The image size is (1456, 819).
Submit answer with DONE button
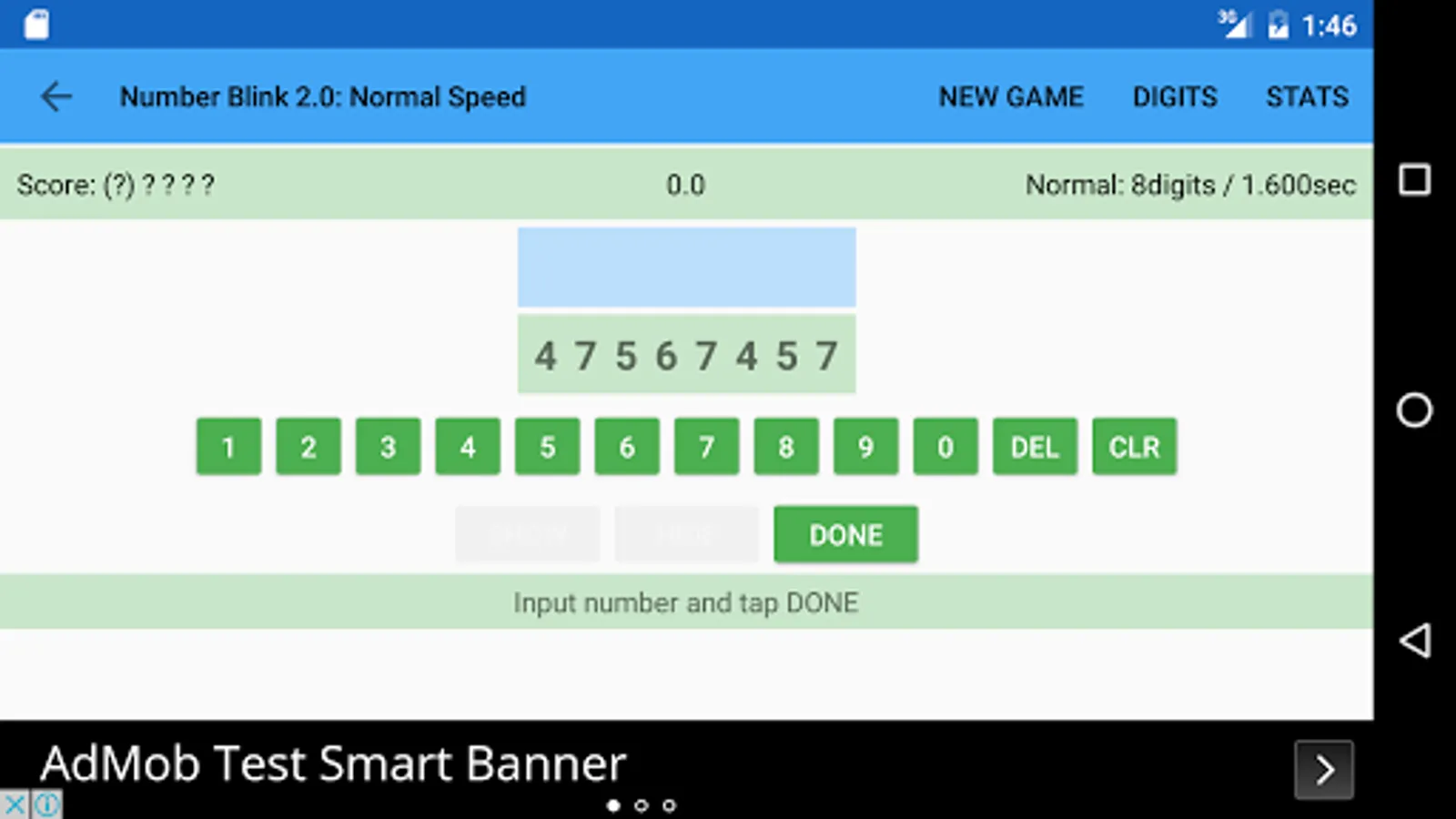click(x=845, y=534)
